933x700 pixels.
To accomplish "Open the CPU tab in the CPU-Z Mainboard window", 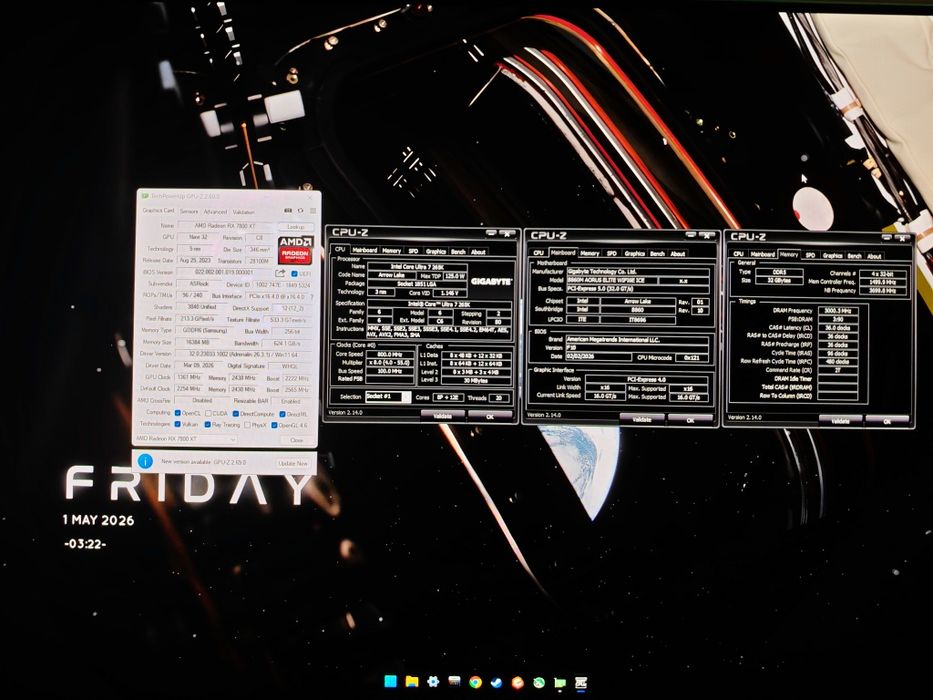I will (538, 252).
